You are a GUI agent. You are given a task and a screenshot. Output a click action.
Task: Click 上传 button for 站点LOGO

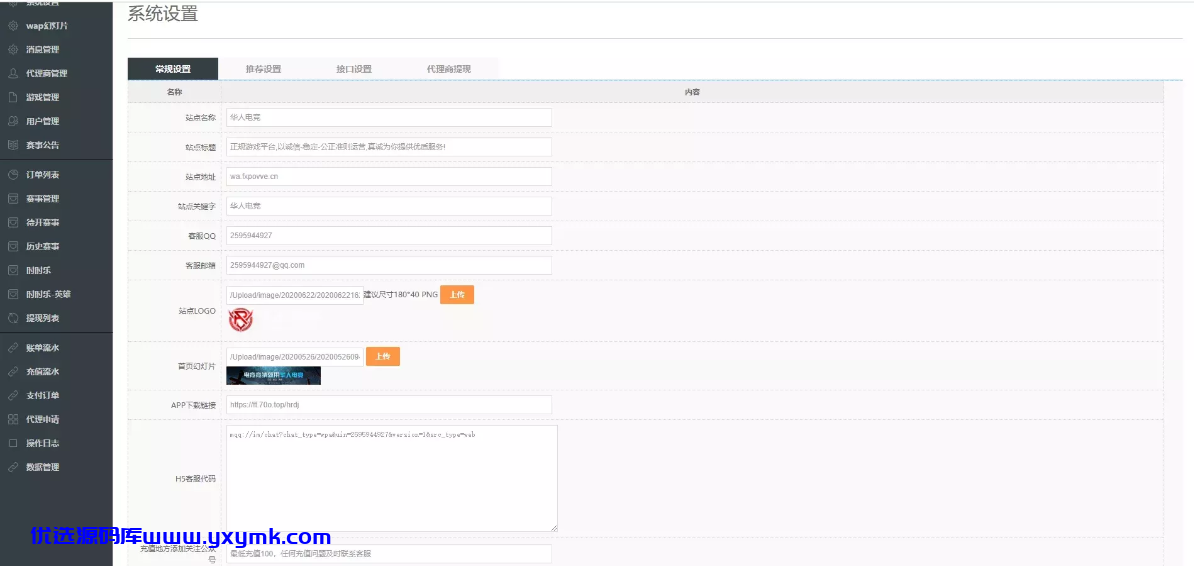(457, 295)
